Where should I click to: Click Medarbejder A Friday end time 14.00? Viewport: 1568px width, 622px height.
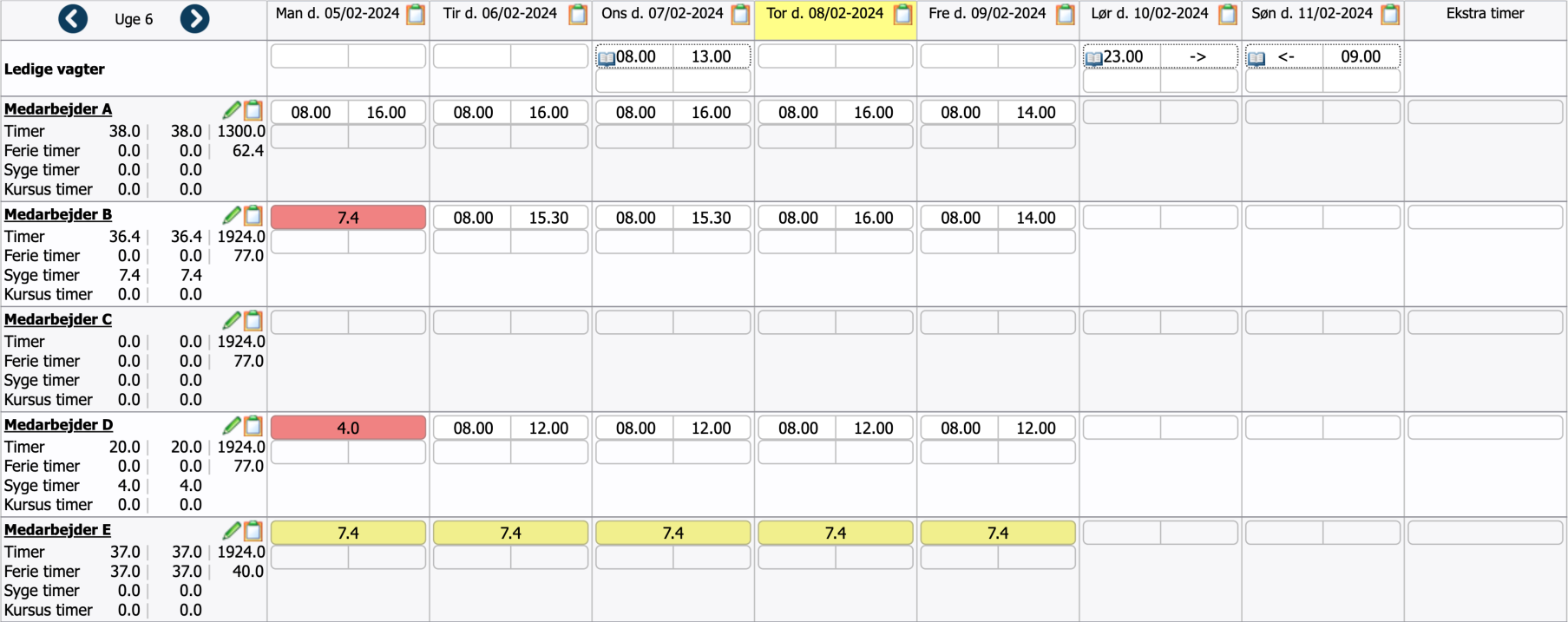point(1036,113)
